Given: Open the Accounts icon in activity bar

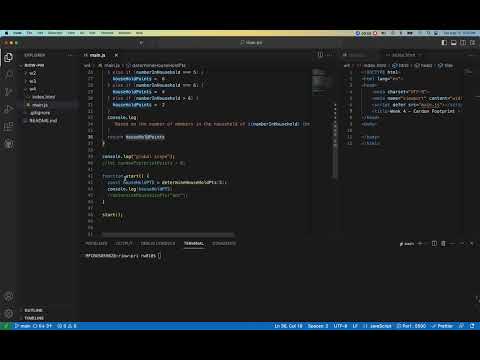Looking at the screenshot, I should click(9, 296).
